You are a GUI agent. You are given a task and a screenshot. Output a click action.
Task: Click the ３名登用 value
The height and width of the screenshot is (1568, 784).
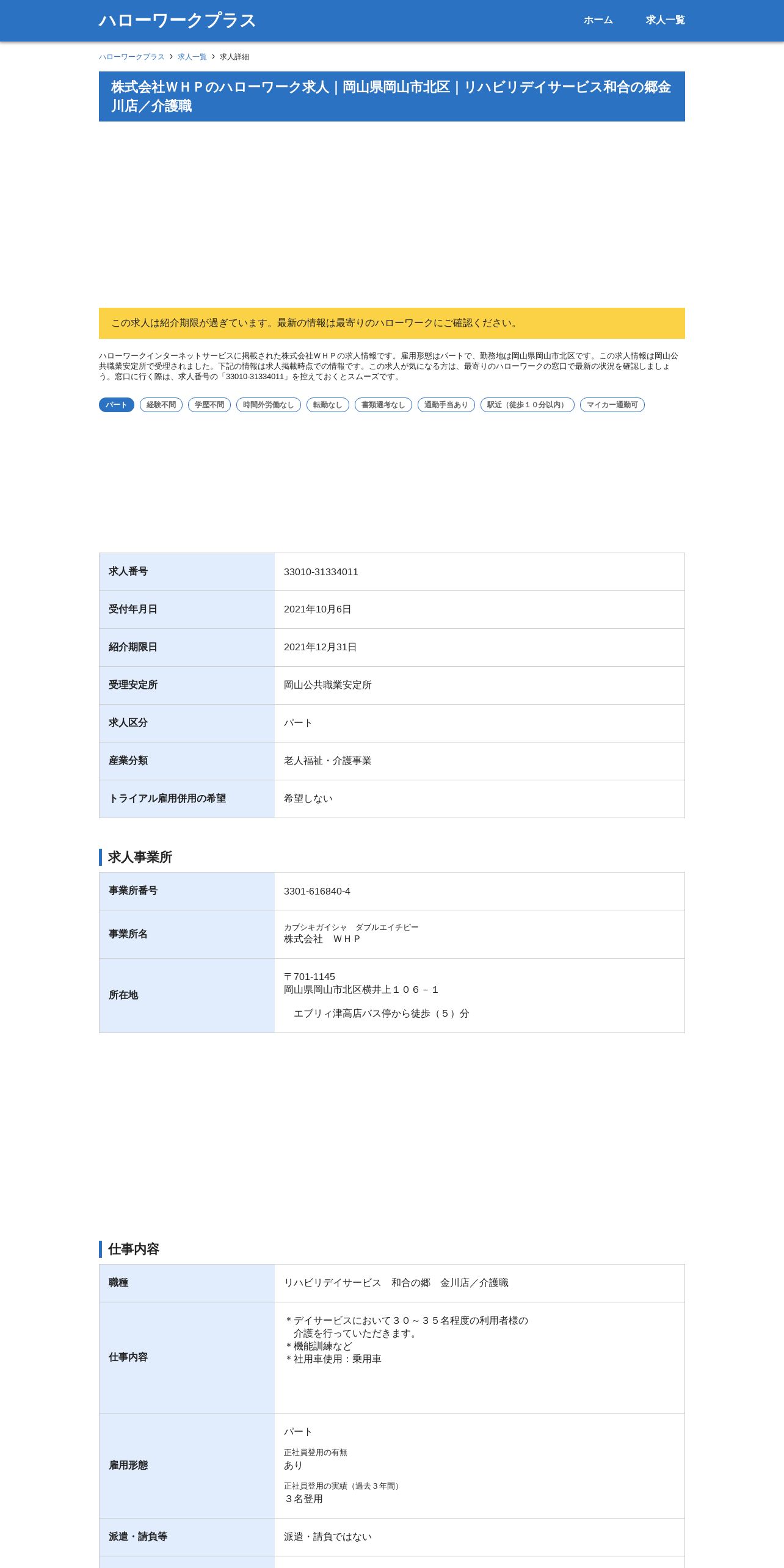click(x=303, y=1499)
